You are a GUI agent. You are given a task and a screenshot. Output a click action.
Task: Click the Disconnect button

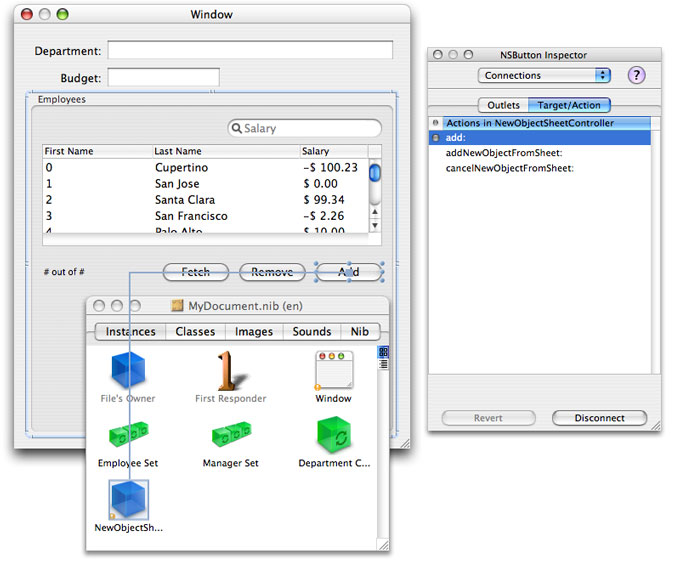coord(599,418)
